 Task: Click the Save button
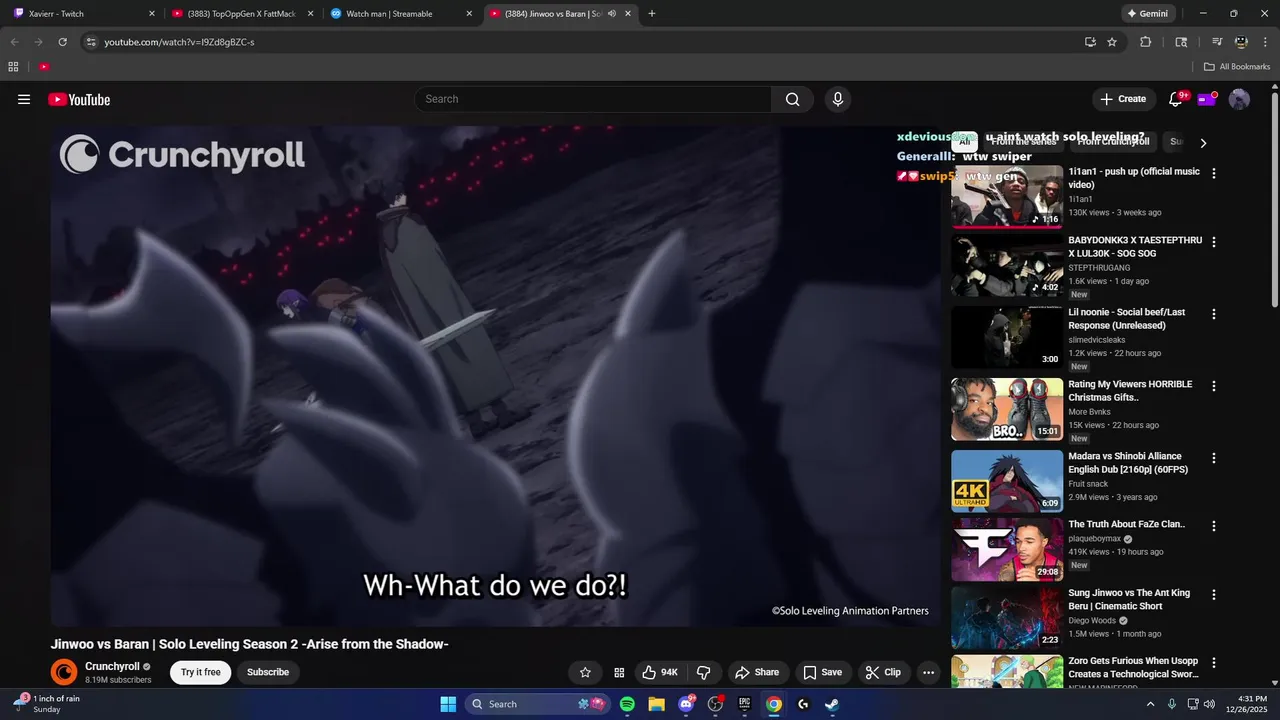[x=822, y=672]
